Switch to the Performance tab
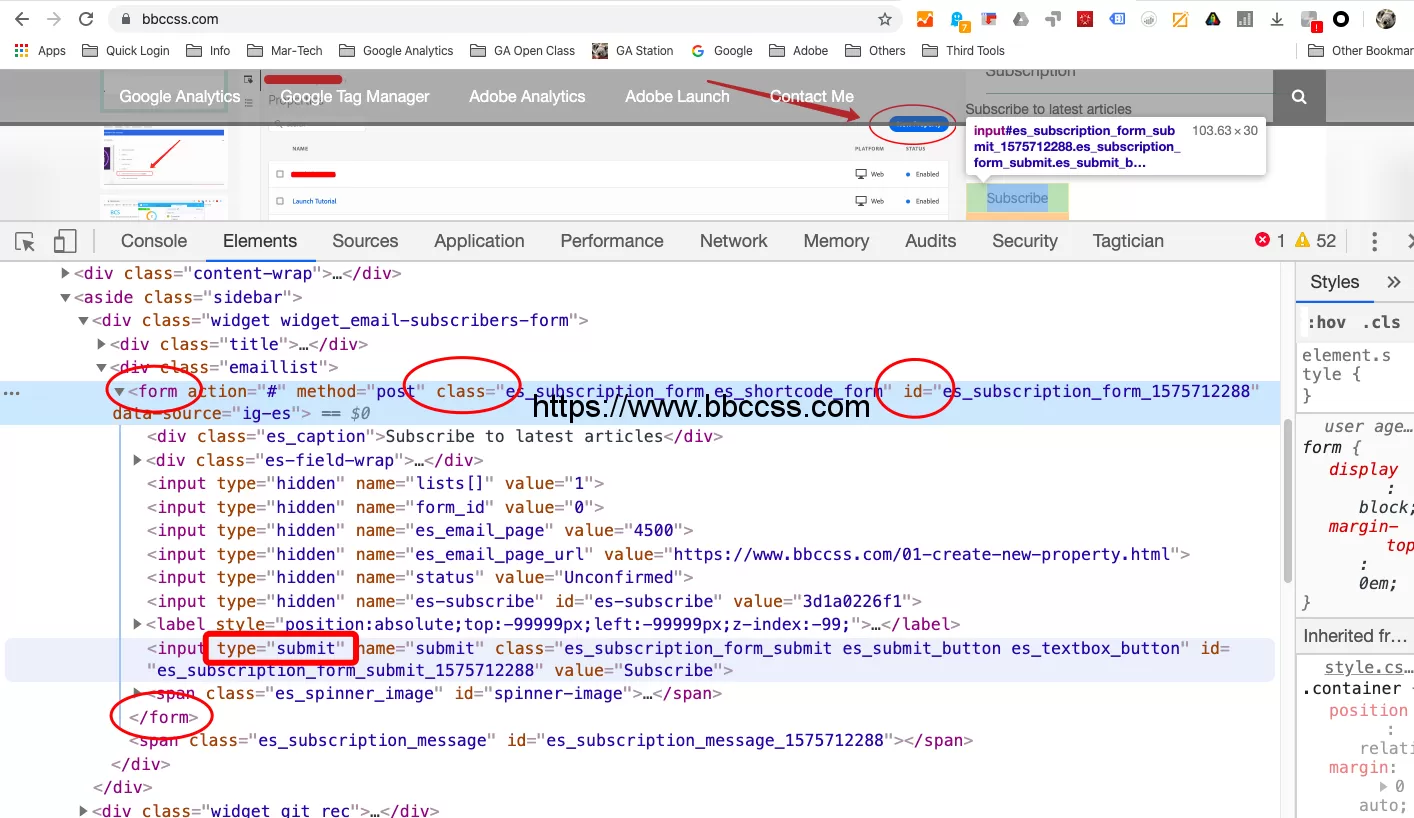Screen dimensions: 1414x818 612,241
